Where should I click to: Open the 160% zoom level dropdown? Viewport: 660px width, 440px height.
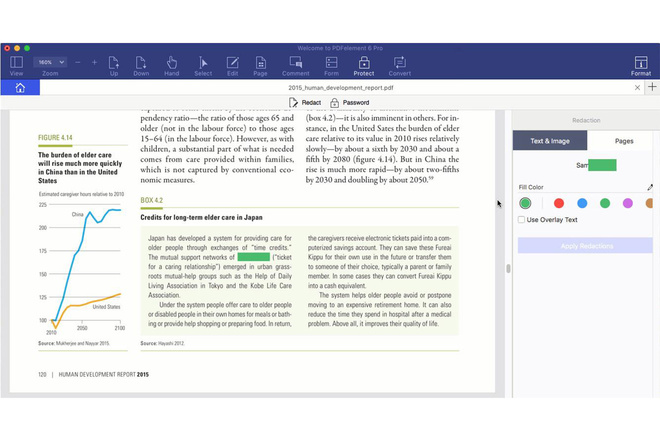click(x=50, y=62)
